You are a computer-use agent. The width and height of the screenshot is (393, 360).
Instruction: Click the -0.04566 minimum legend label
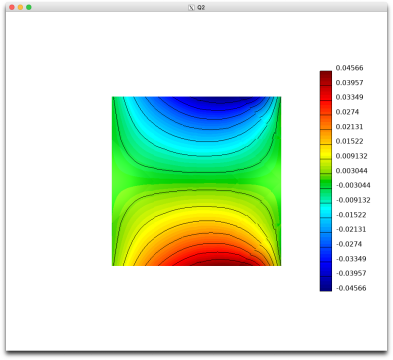[351, 288]
